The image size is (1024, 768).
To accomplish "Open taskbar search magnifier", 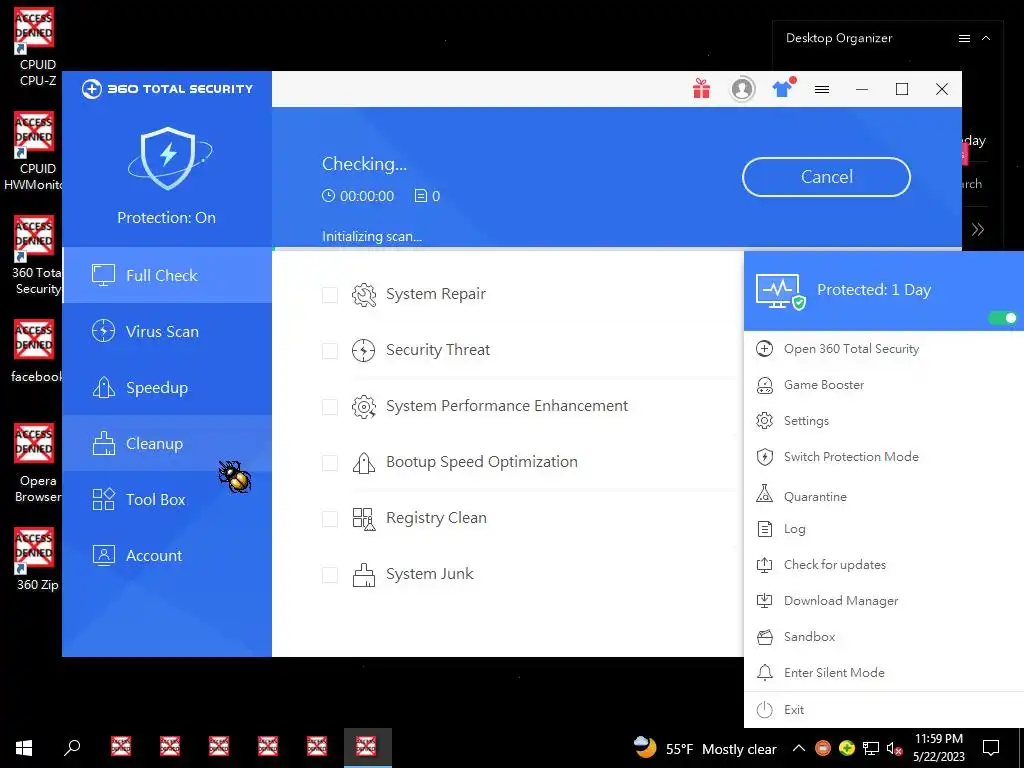I will (72, 747).
